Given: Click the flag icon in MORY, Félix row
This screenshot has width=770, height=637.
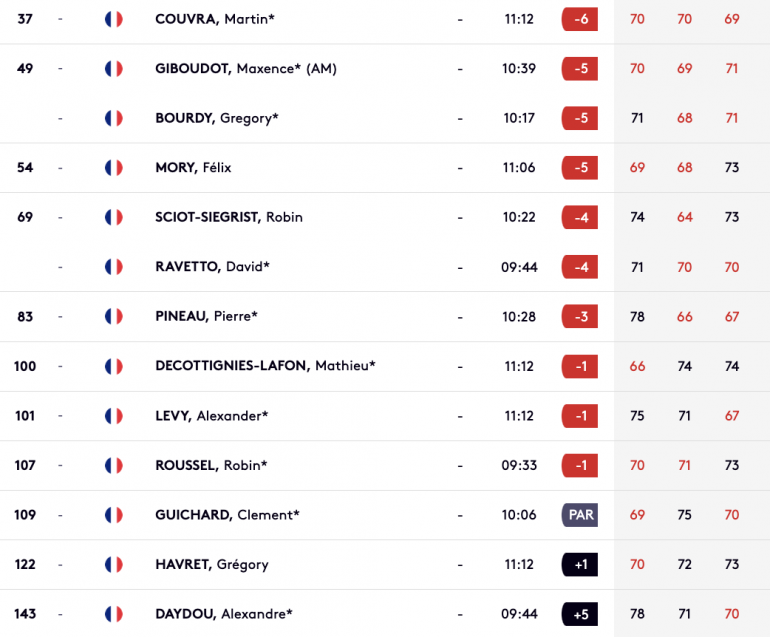Looking at the screenshot, I should click(113, 168).
